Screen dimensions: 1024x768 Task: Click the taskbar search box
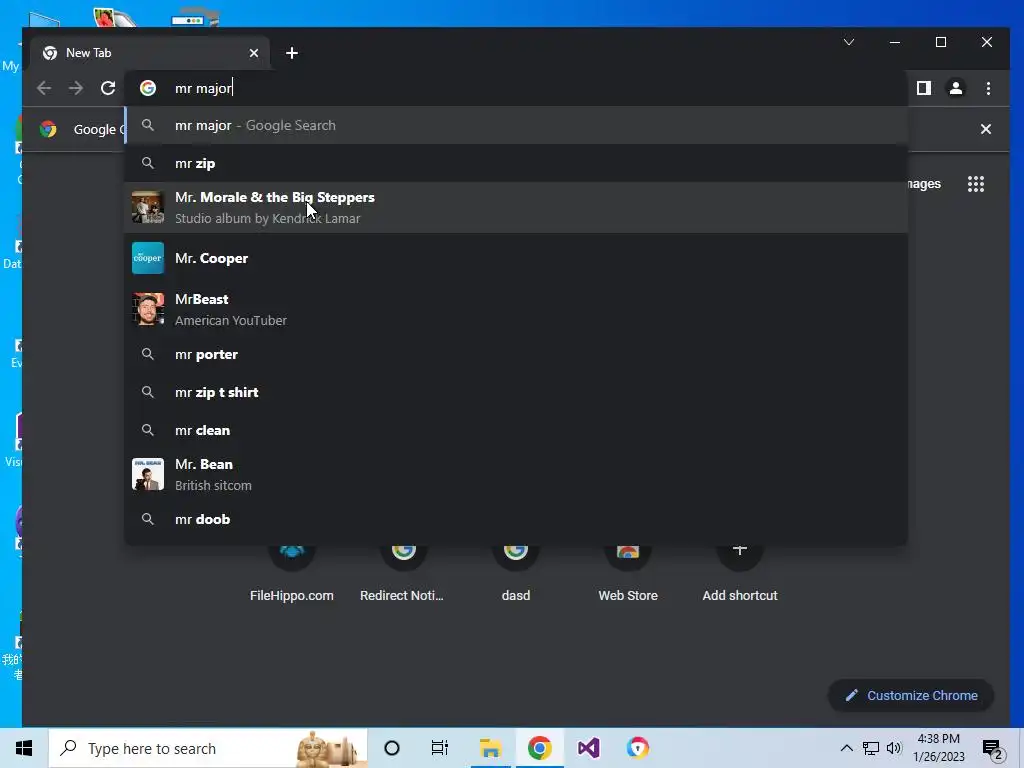pos(208,748)
